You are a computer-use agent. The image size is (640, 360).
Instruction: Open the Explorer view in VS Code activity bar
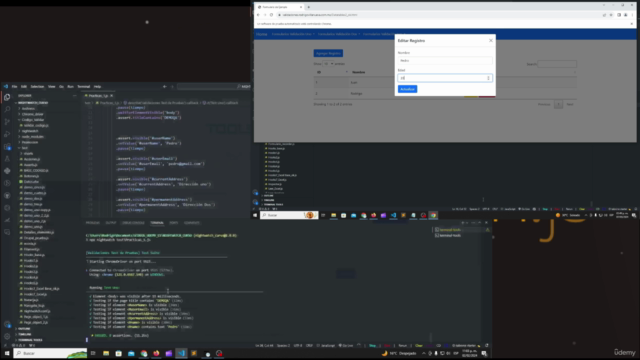(7, 97)
